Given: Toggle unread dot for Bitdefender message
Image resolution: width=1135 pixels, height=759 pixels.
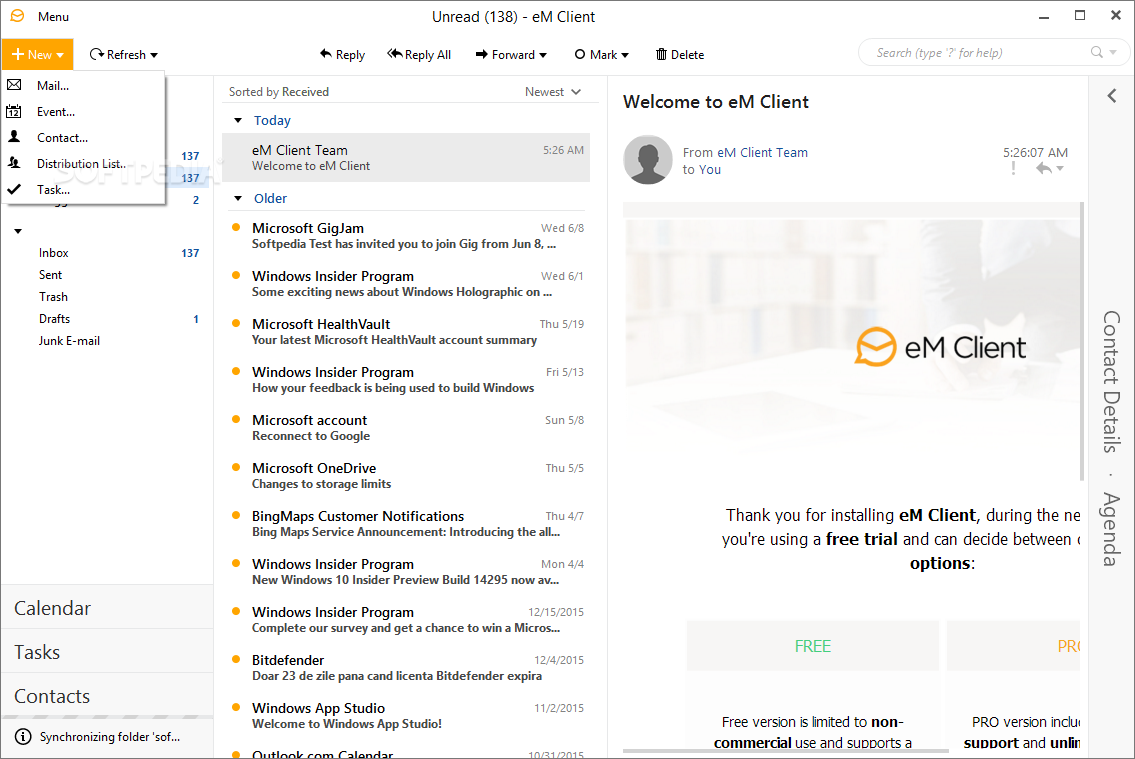Looking at the screenshot, I should (236, 659).
